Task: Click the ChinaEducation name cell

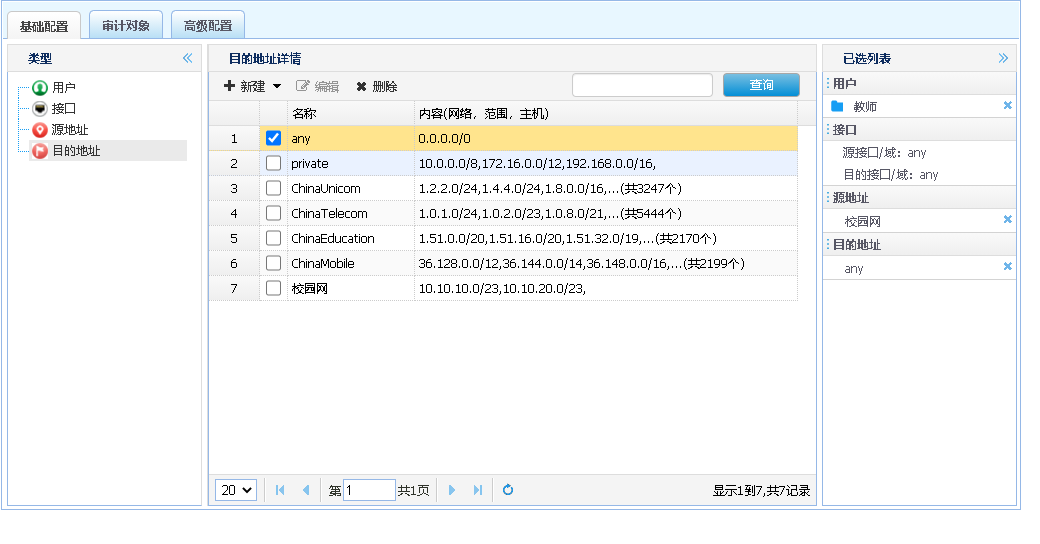Action: point(351,238)
